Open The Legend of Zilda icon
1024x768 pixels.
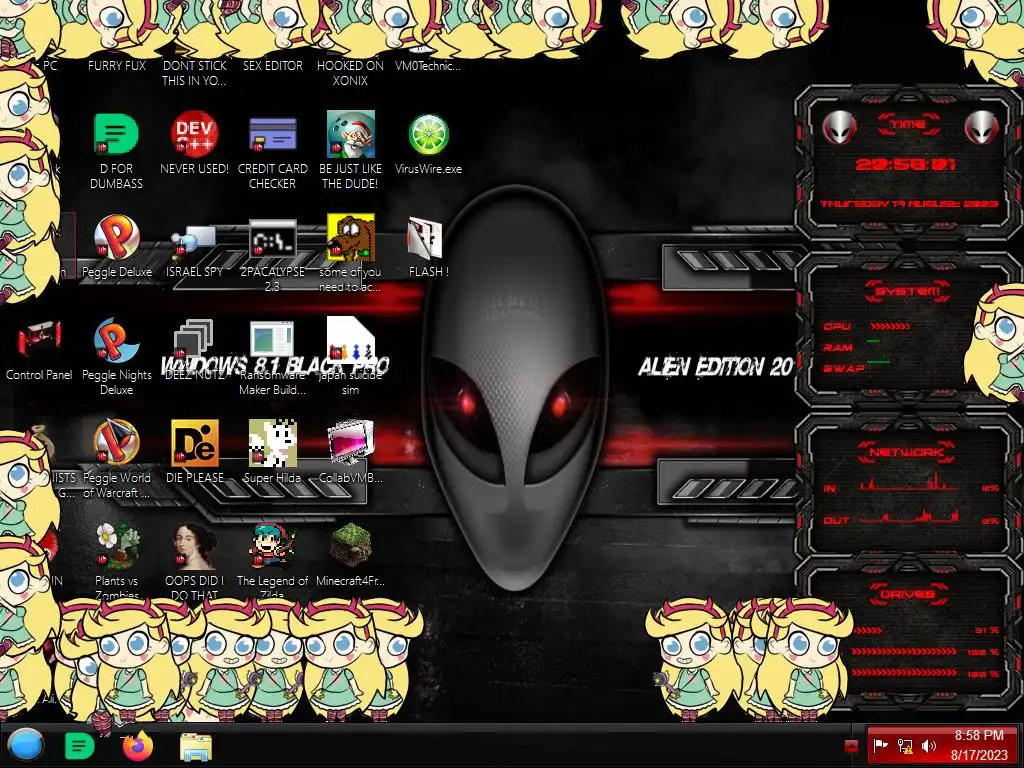pos(272,545)
